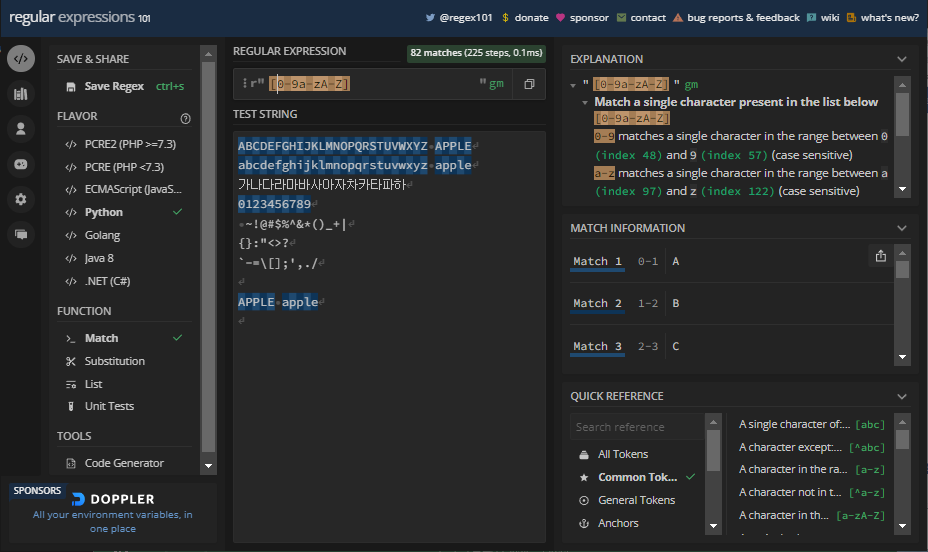Click the Save Regex button

pyautogui.click(x=124, y=86)
